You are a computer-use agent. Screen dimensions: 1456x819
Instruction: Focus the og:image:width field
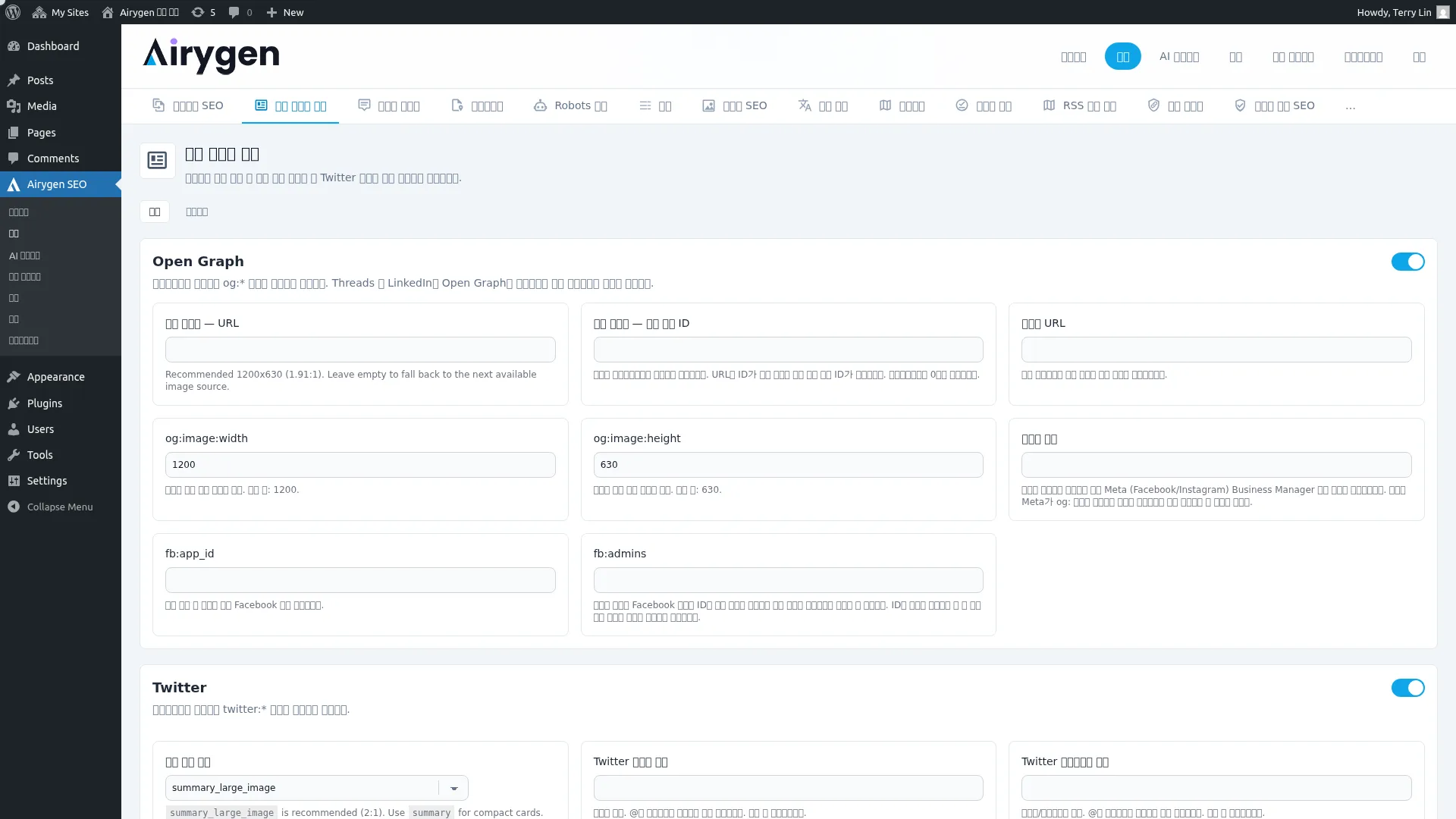pyautogui.click(x=360, y=465)
